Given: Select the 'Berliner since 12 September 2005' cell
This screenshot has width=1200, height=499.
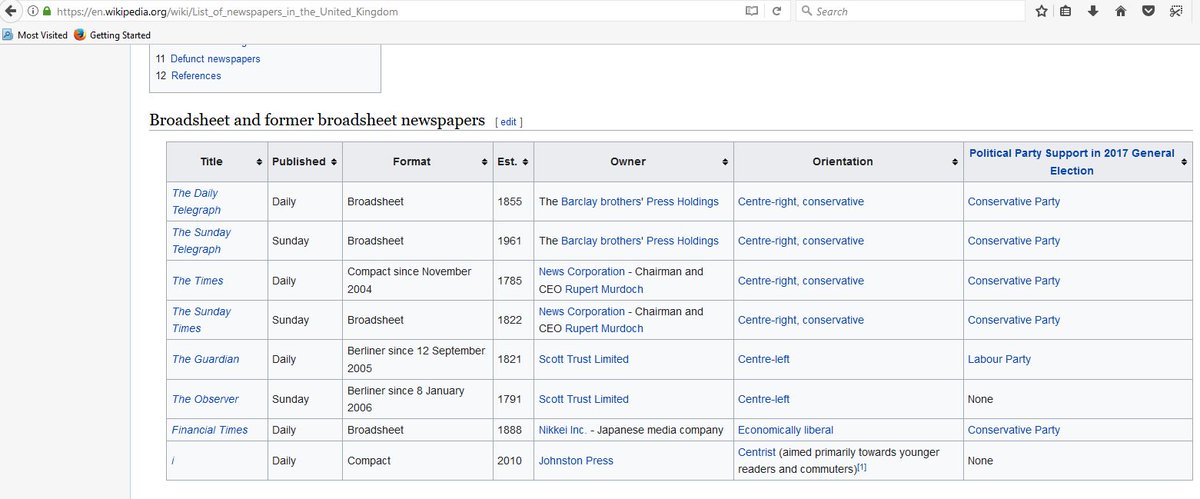Looking at the screenshot, I should click(x=417, y=359).
